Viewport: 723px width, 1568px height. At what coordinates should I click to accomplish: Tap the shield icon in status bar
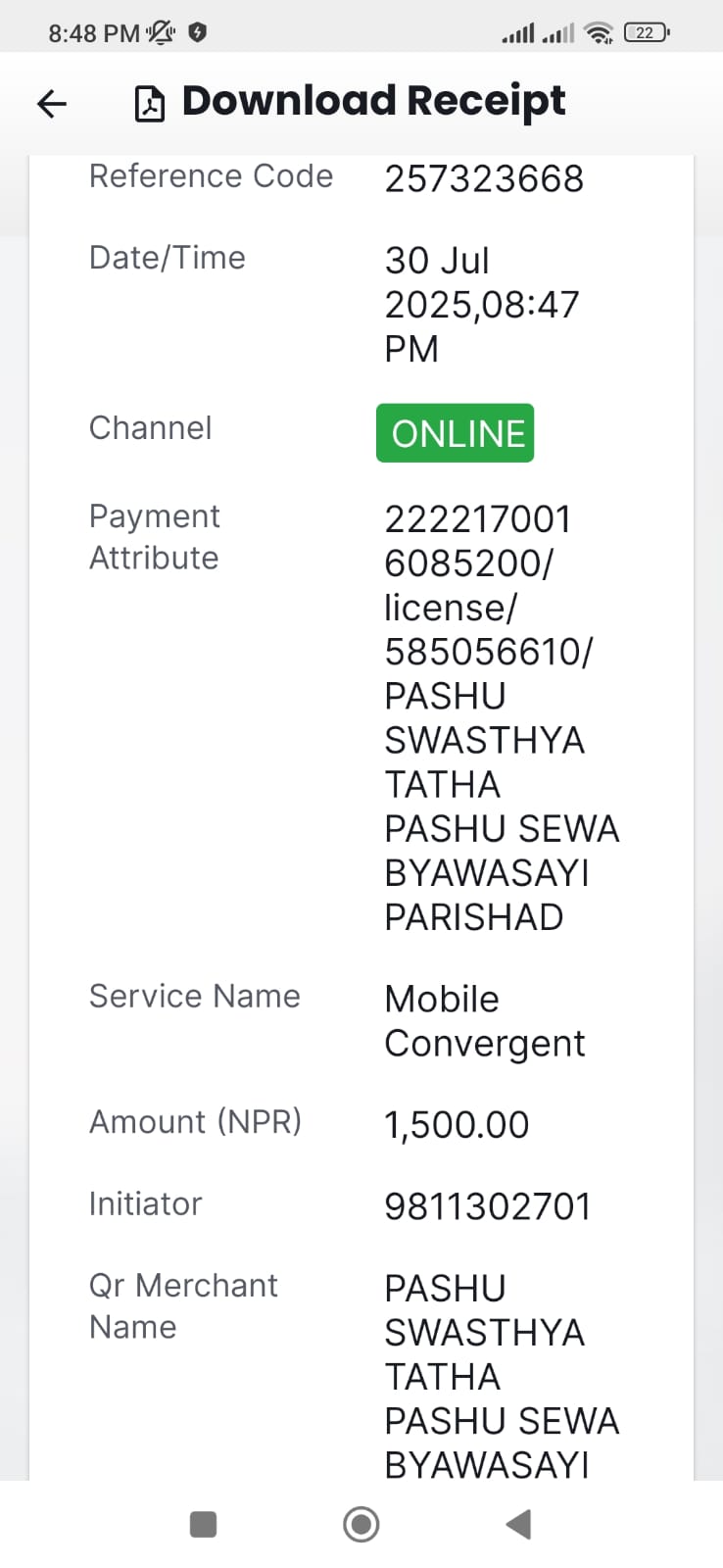[x=197, y=32]
